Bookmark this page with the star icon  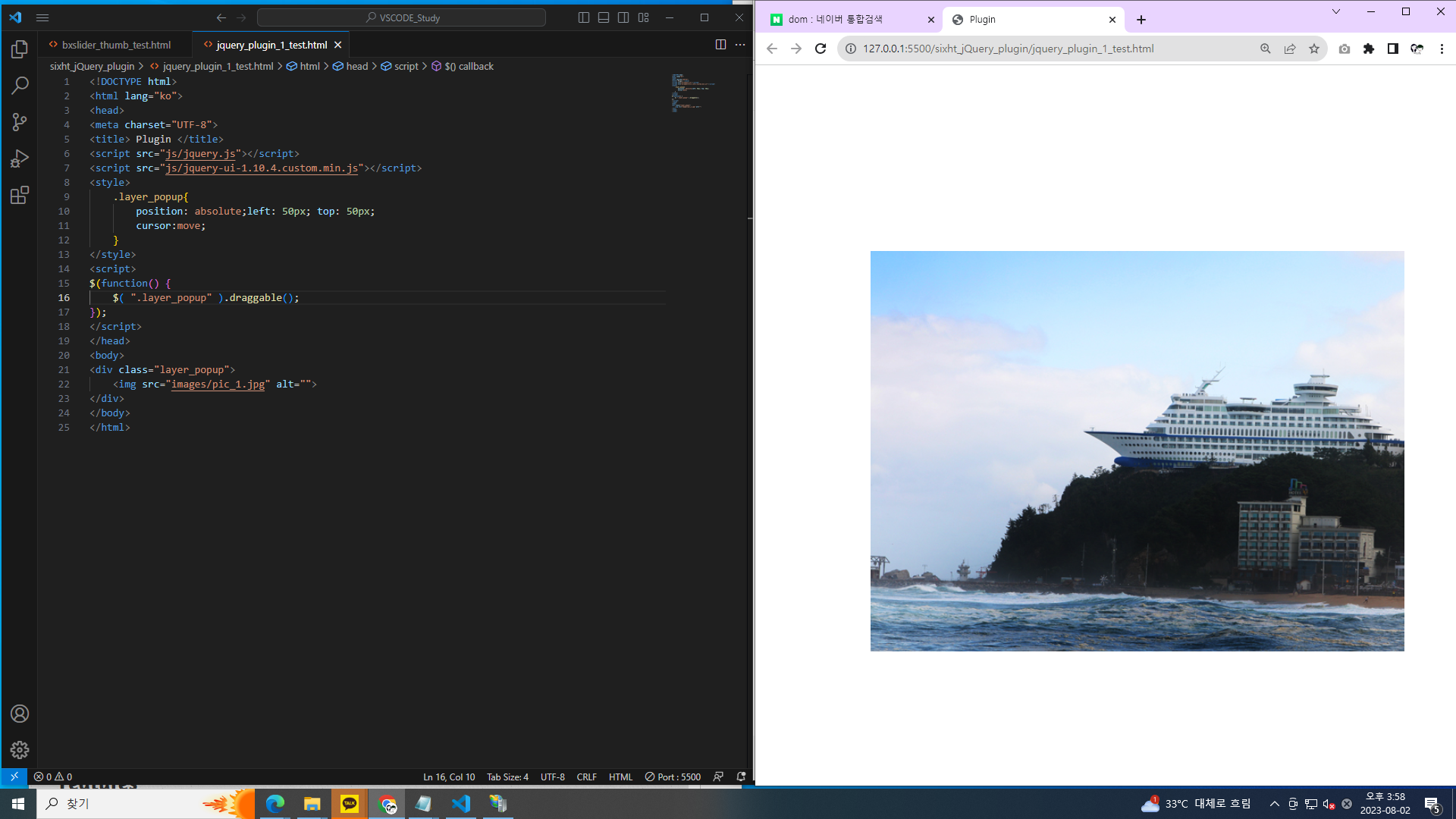(1314, 49)
